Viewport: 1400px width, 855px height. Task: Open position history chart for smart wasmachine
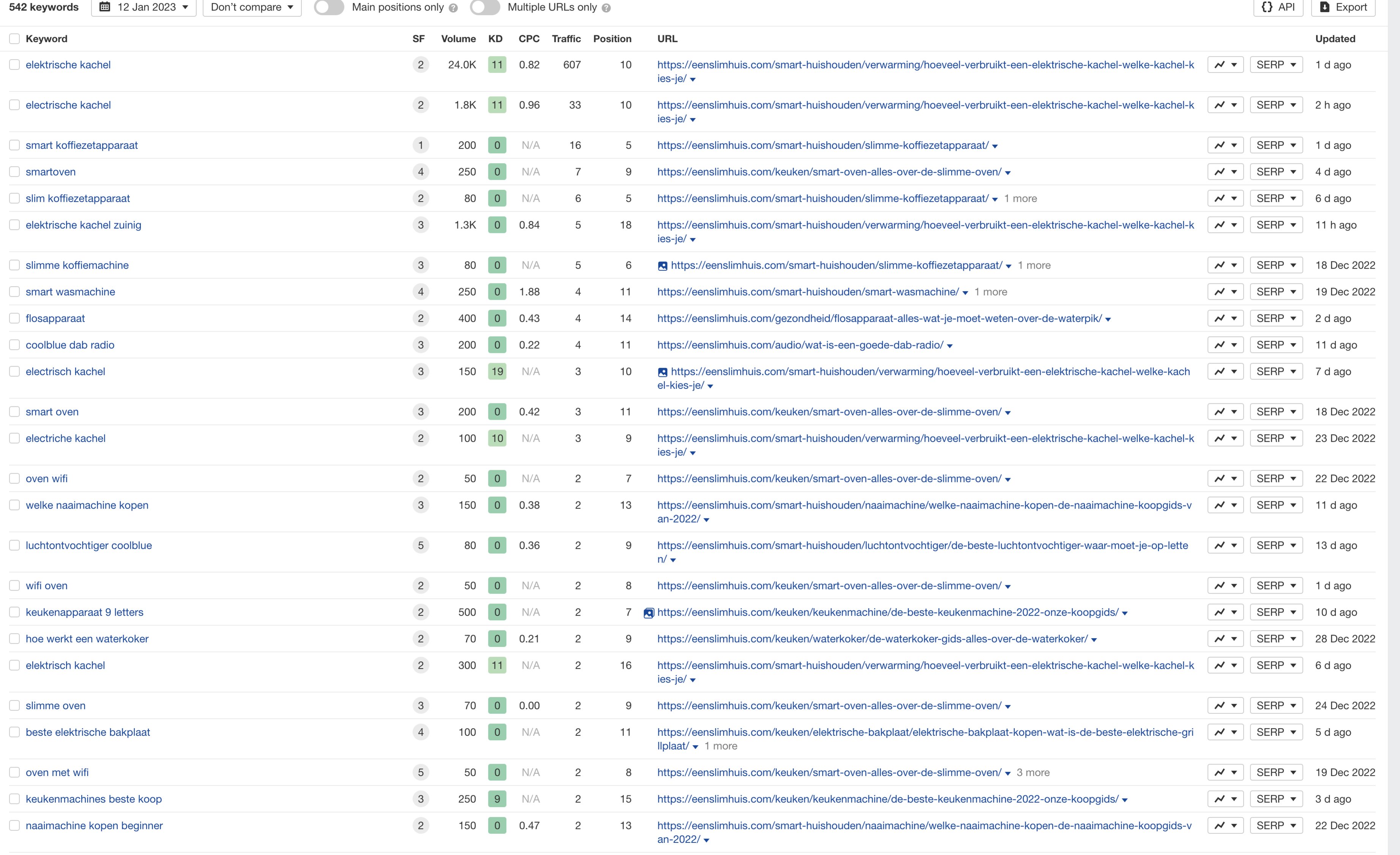pos(1226,292)
